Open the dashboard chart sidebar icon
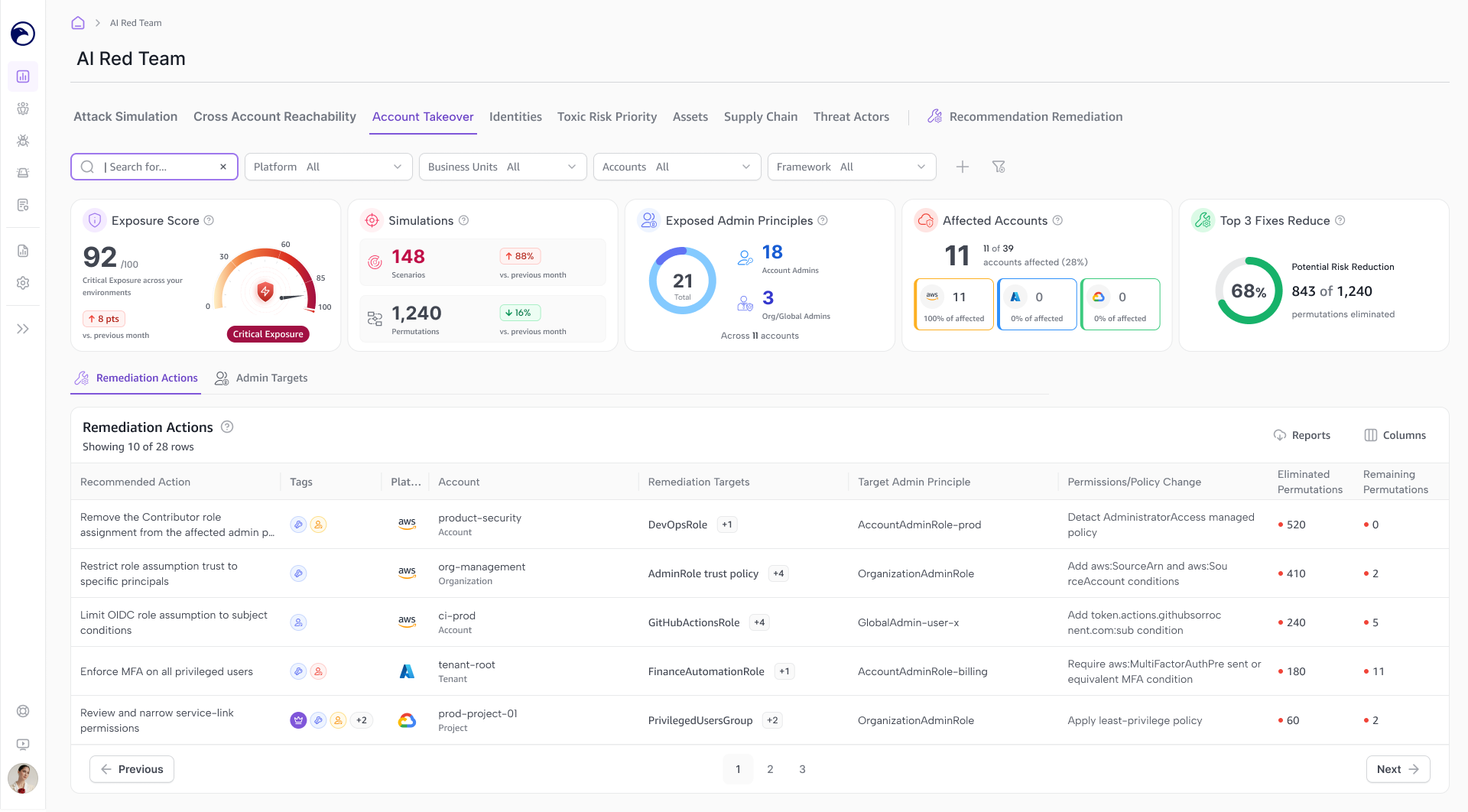 tap(23, 76)
